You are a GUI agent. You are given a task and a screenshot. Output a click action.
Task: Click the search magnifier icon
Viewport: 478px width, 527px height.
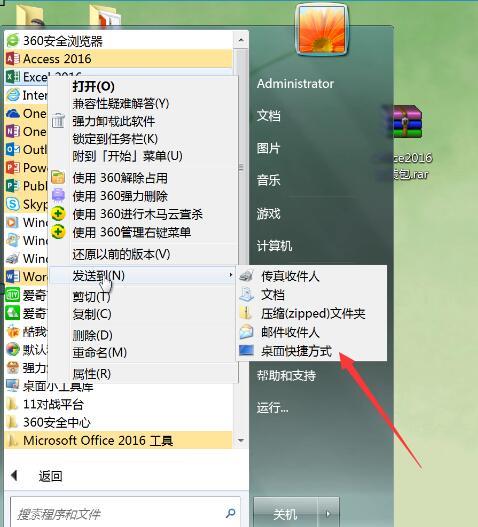coord(230,513)
